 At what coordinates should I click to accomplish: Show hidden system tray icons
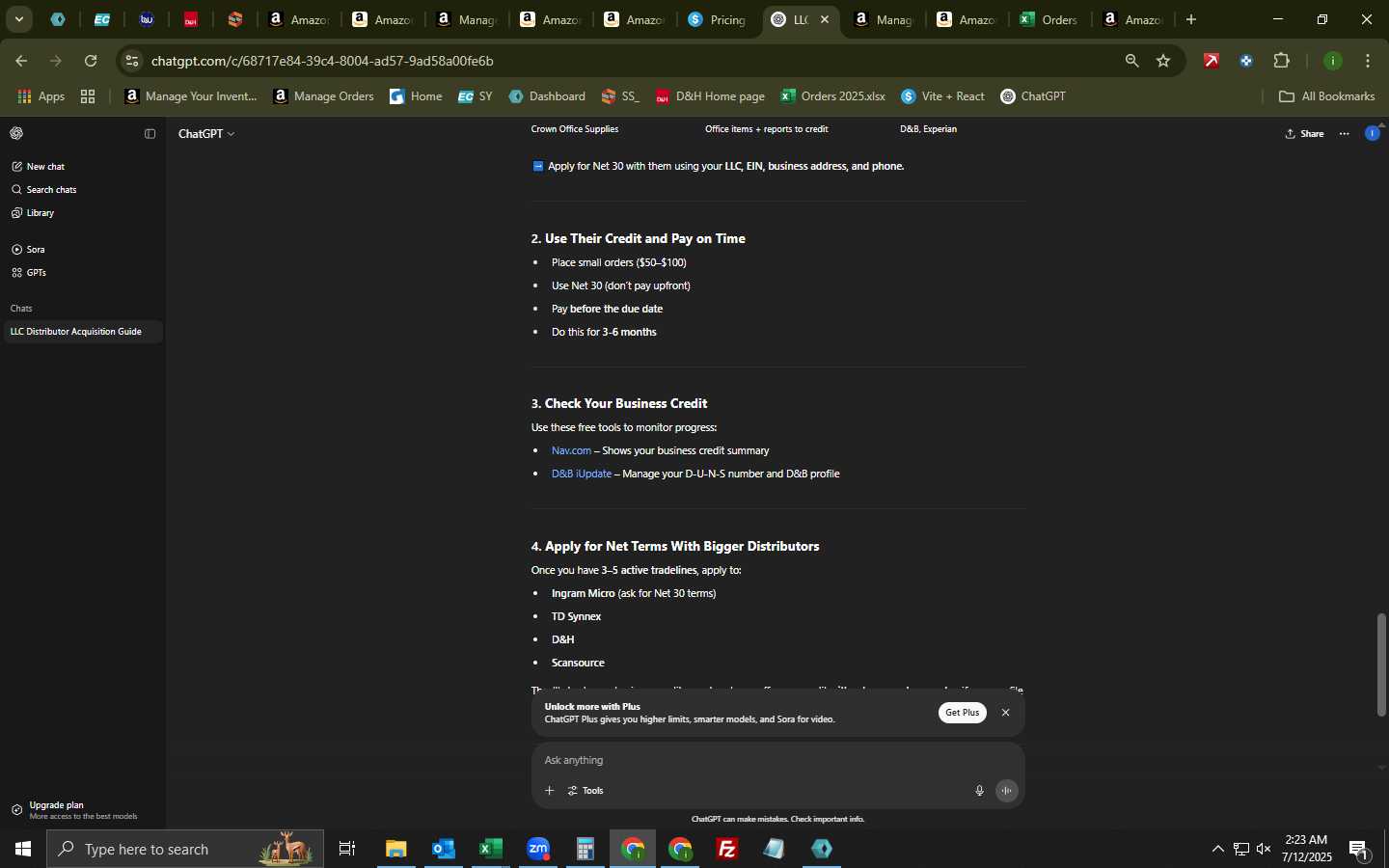tap(1217, 849)
